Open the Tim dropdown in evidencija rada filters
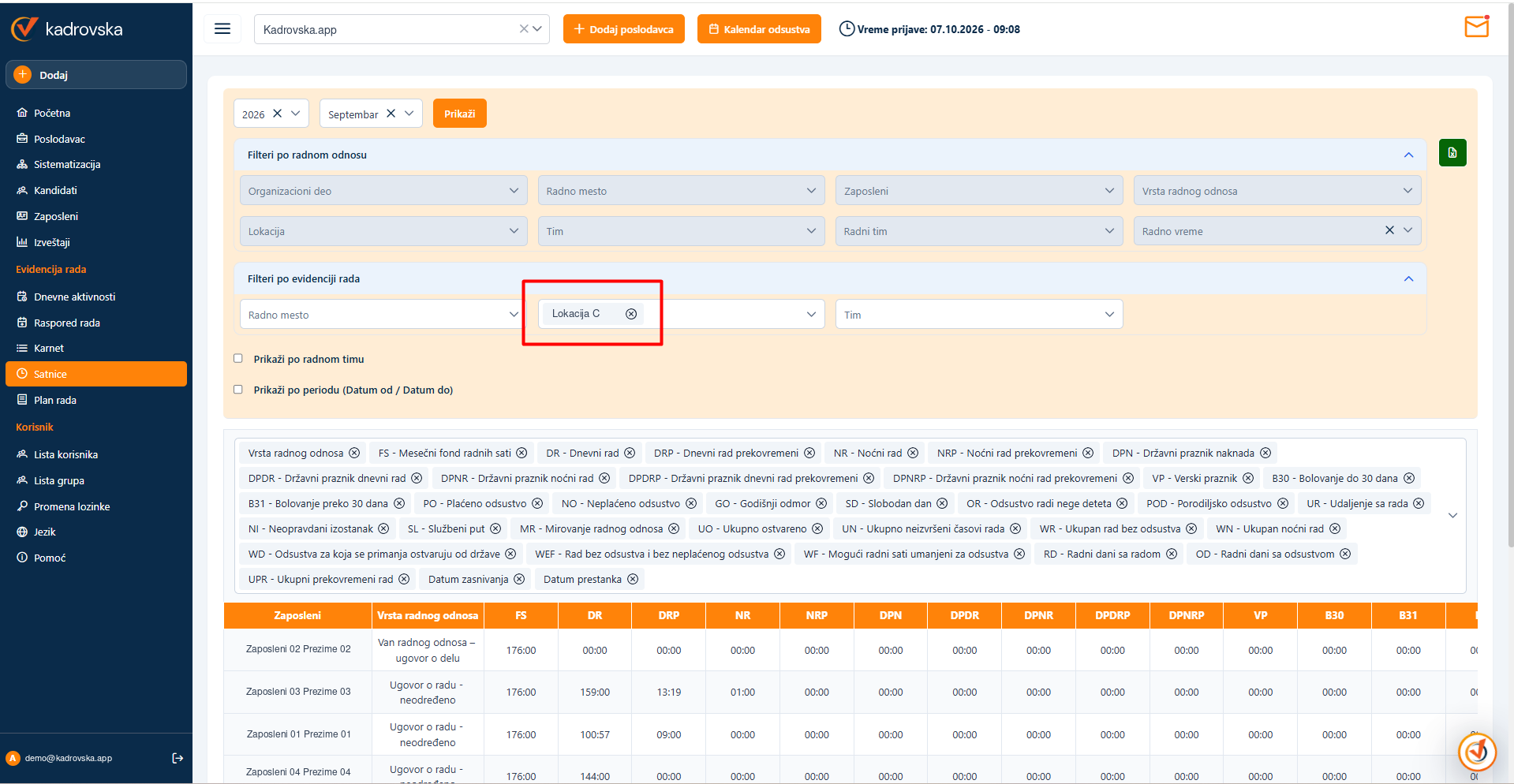The image size is (1514, 784). tap(979, 315)
